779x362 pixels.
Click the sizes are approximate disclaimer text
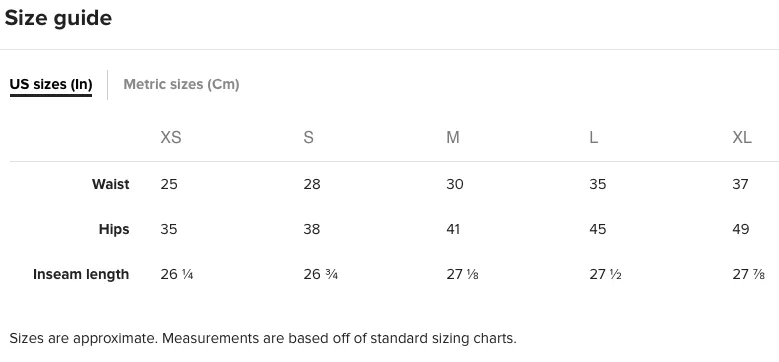click(263, 339)
